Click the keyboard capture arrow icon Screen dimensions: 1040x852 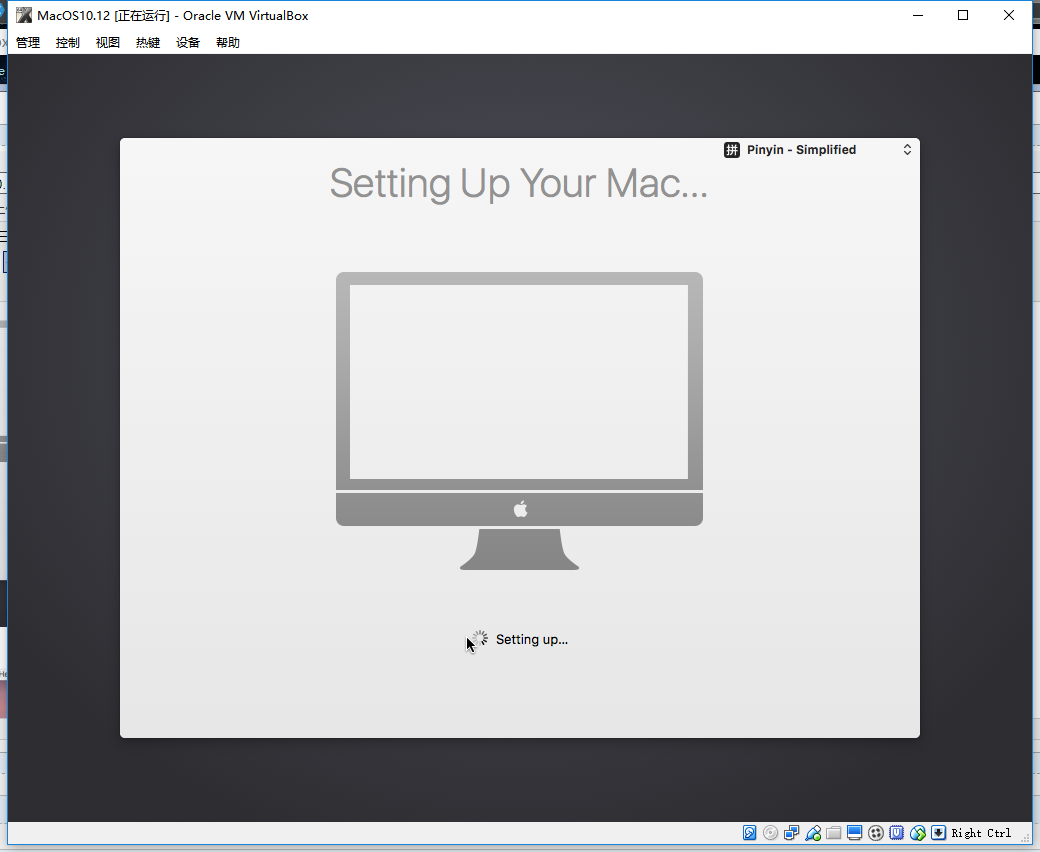(939, 833)
